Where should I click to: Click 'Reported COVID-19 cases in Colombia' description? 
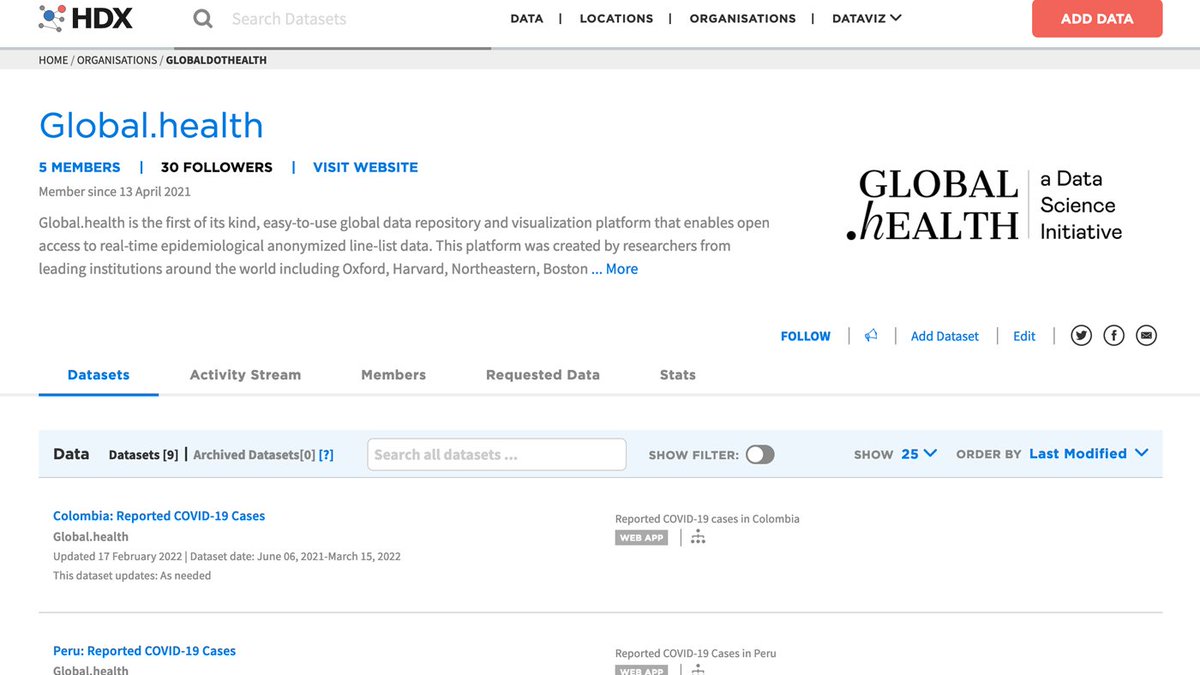pos(707,519)
